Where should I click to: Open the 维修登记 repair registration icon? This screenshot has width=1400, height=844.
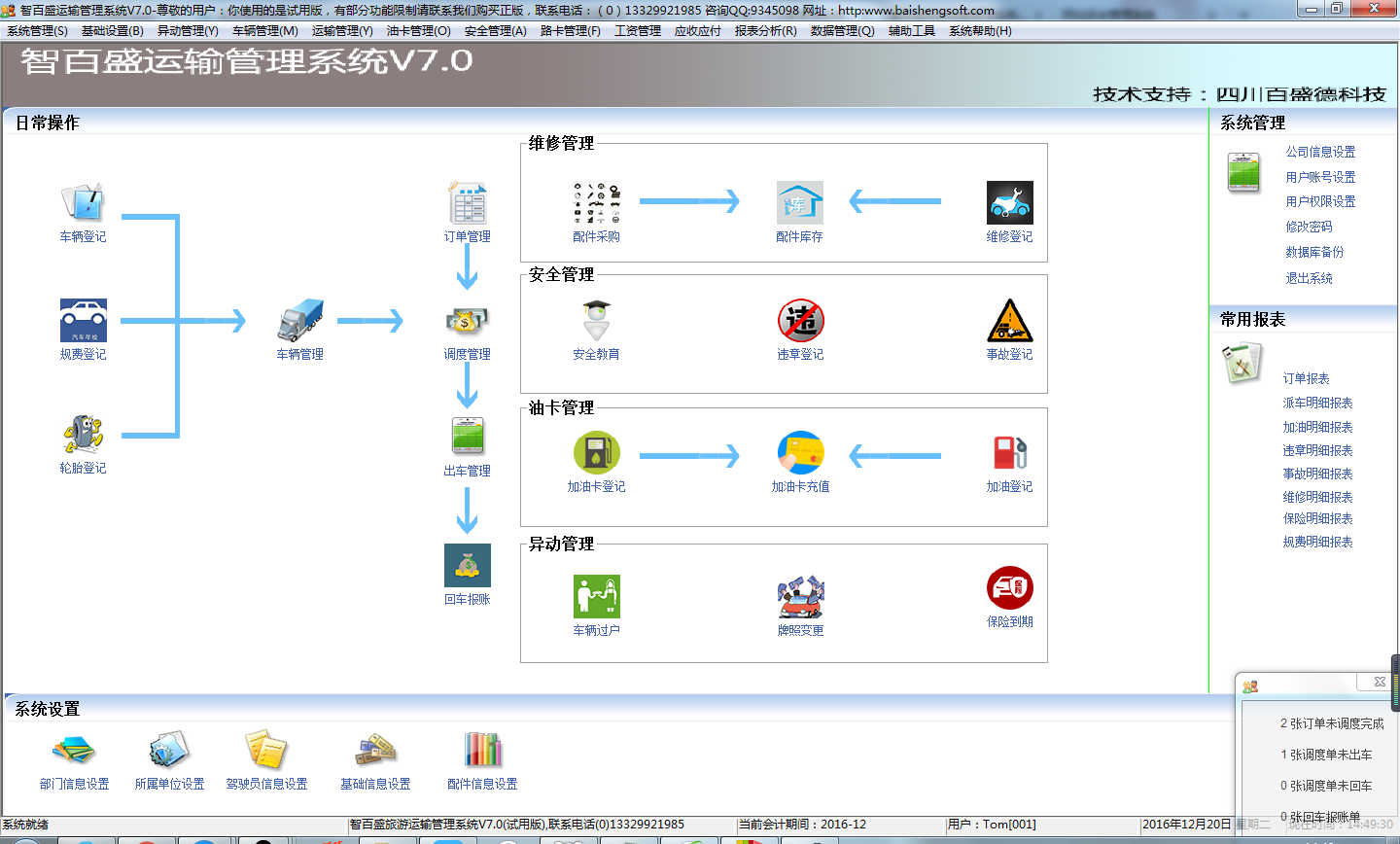click(1009, 202)
